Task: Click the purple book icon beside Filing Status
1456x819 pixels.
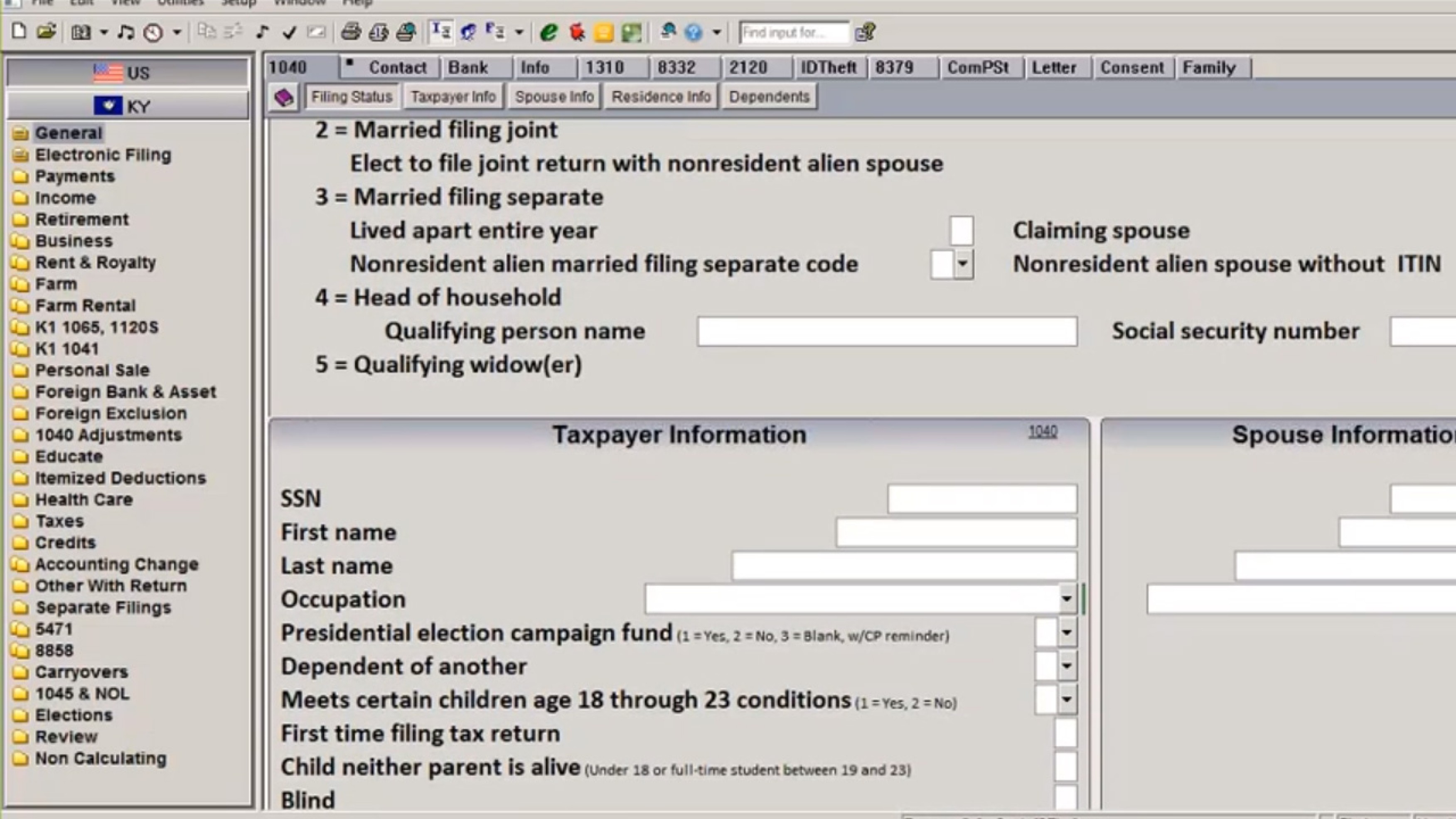Action: tap(284, 97)
